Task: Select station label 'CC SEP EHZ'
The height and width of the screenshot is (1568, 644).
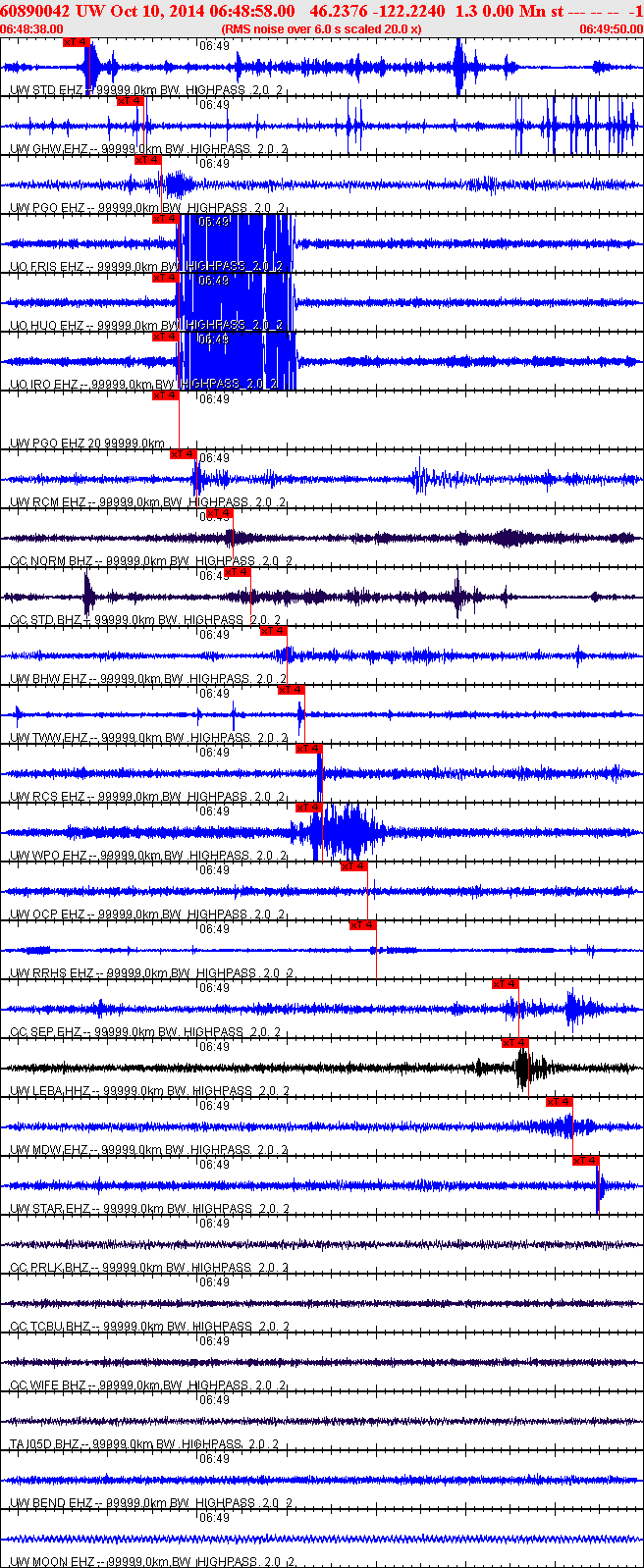Action: pyautogui.click(x=46, y=1032)
